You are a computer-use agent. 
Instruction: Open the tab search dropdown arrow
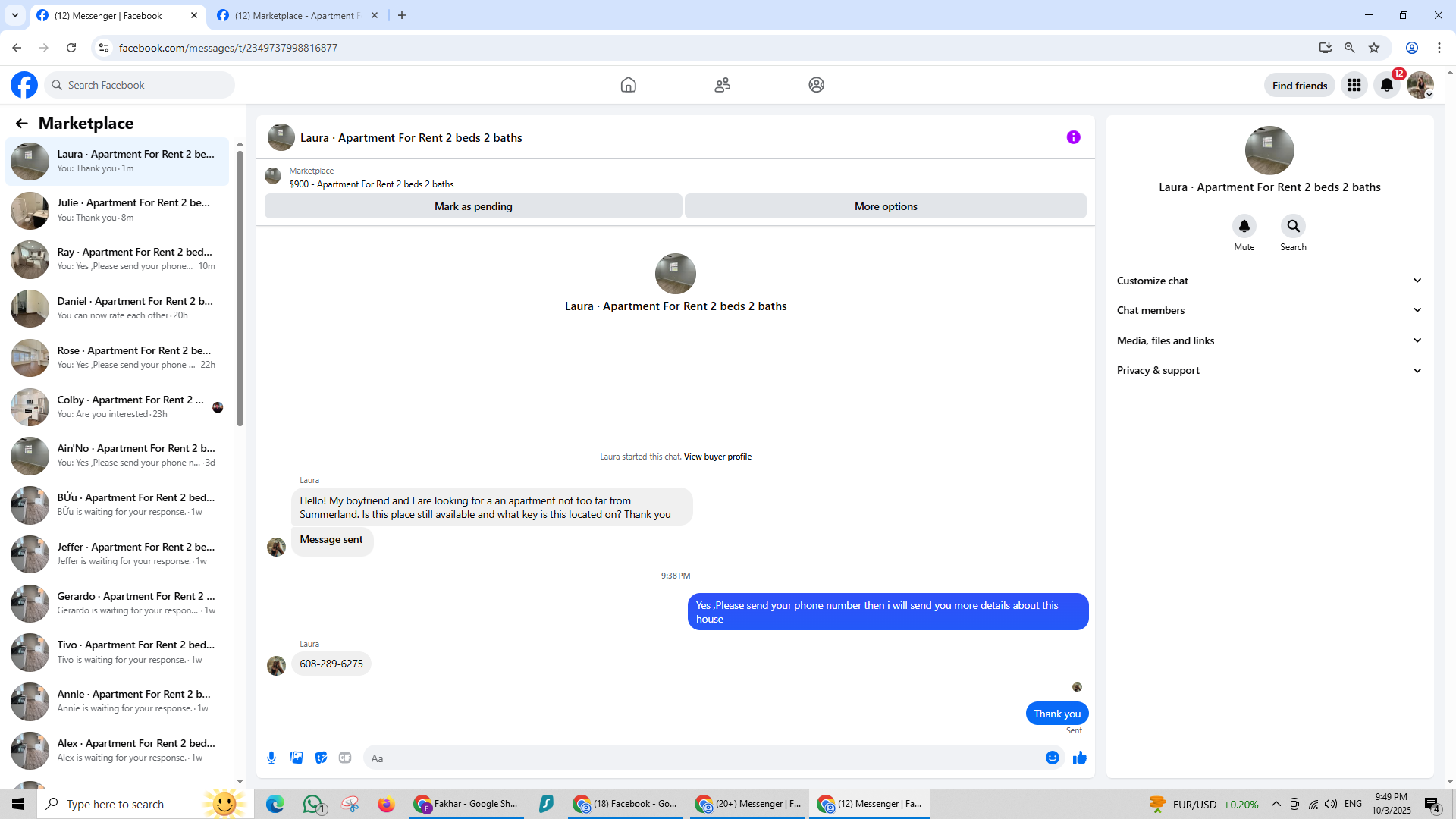click(14, 15)
